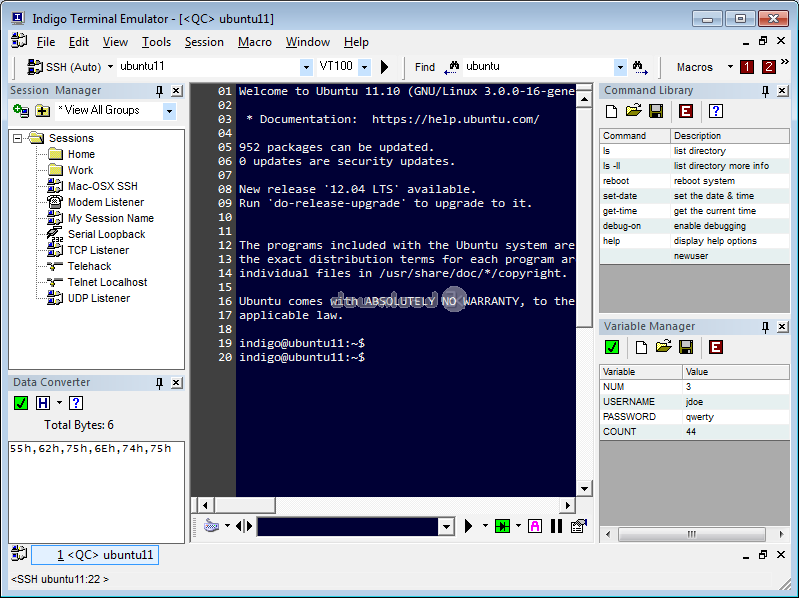Screen dimensions: 799x598
Task: Open Data Converter help icon
Action: click(76, 403)
